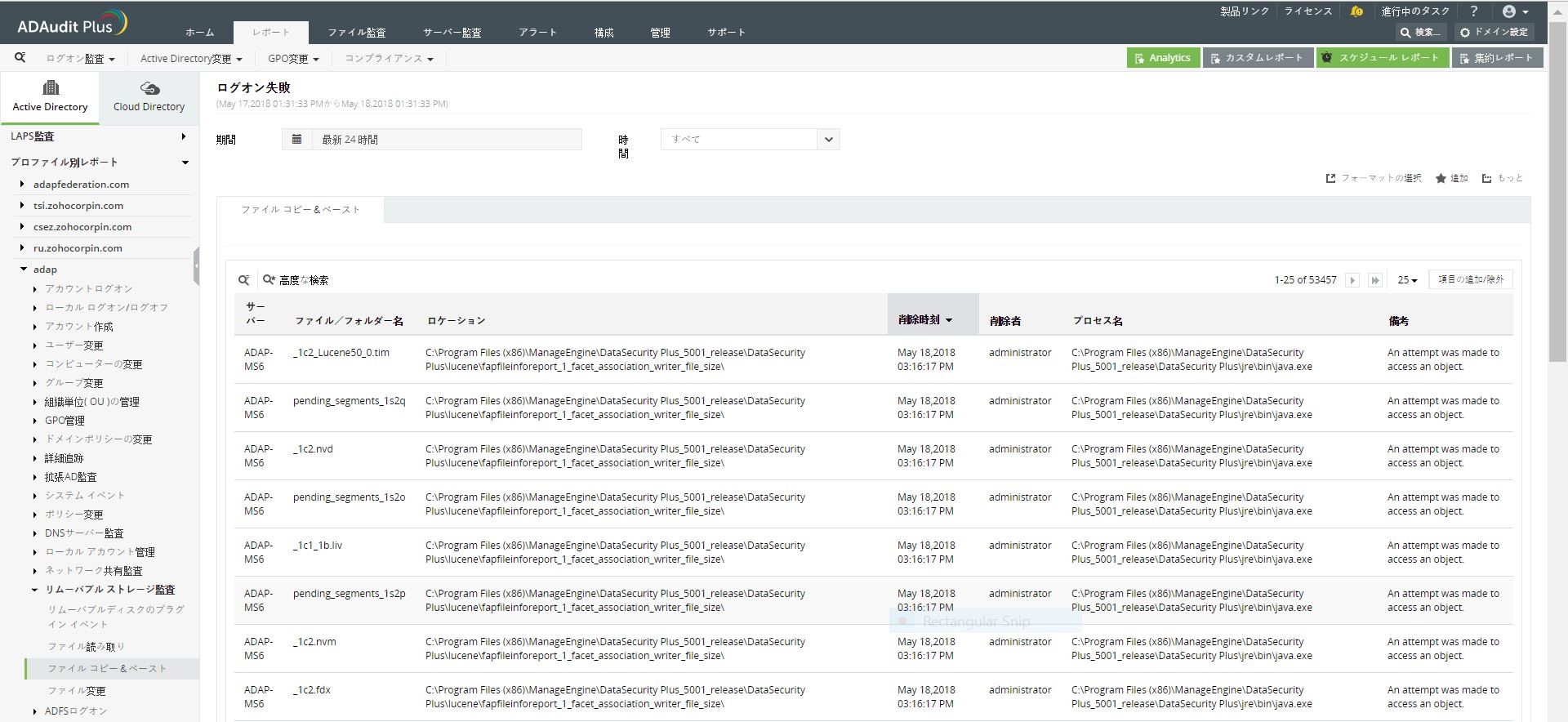This screenshot has width=1568, height=722.
Task: Go to next page of results
Action: pos(1352,280)
